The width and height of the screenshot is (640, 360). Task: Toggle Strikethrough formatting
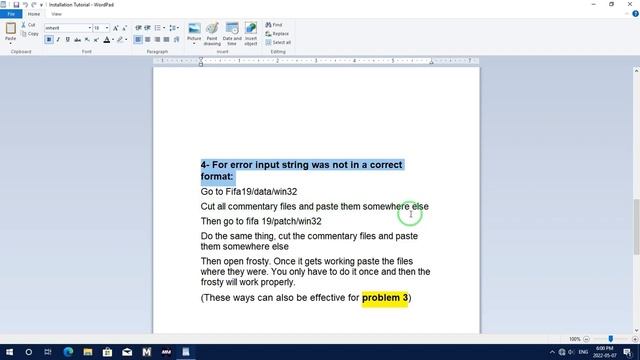click(x=77, y=40)
